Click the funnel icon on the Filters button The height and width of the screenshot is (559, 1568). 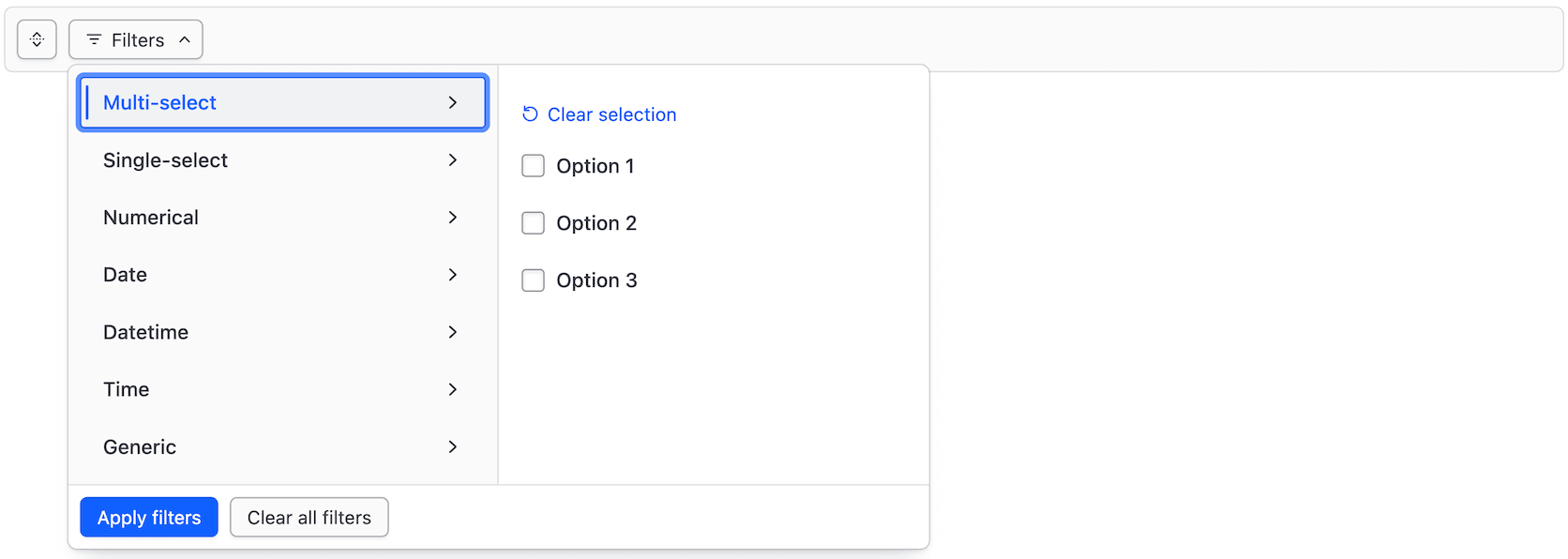tap(93, 39)
